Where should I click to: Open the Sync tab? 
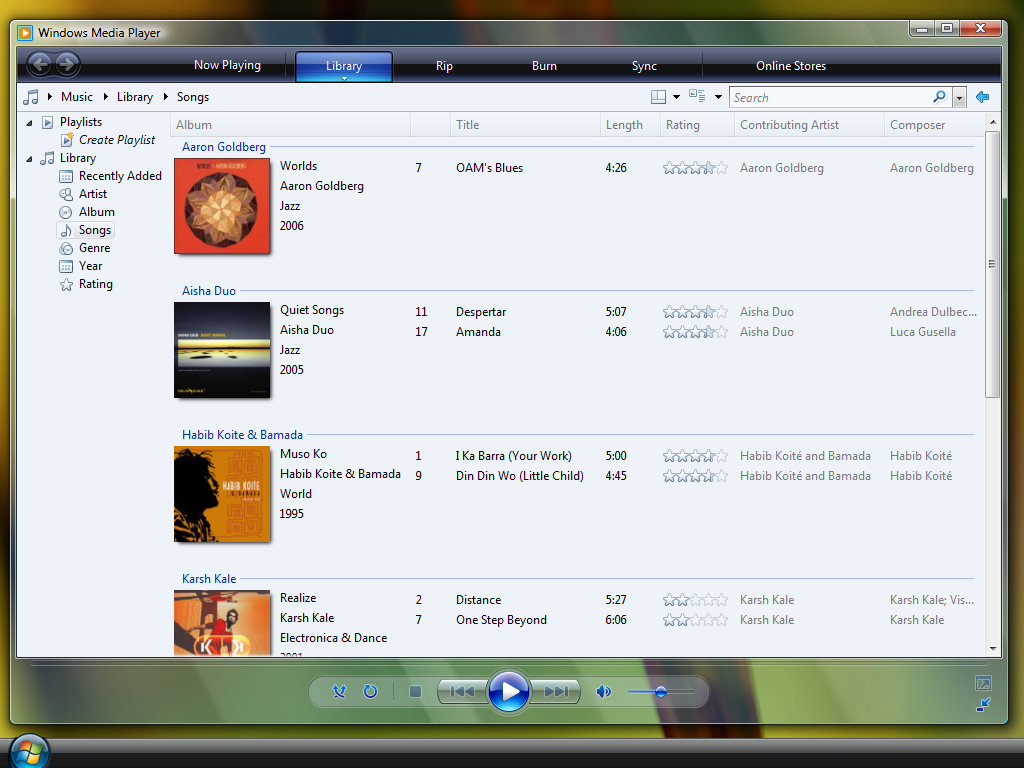click(x=644, y=66)
